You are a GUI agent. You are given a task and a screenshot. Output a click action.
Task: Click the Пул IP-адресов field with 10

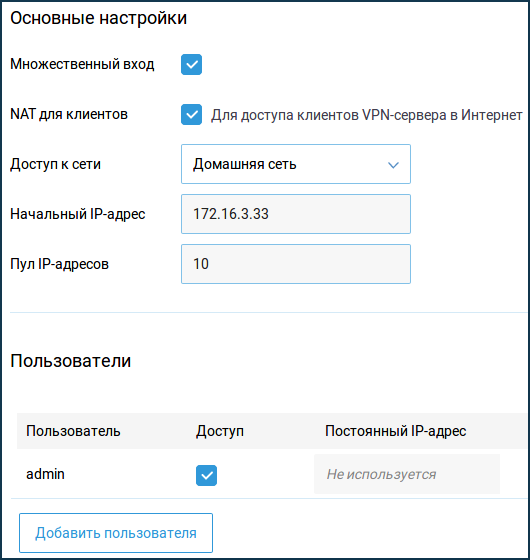click(296, 264)
